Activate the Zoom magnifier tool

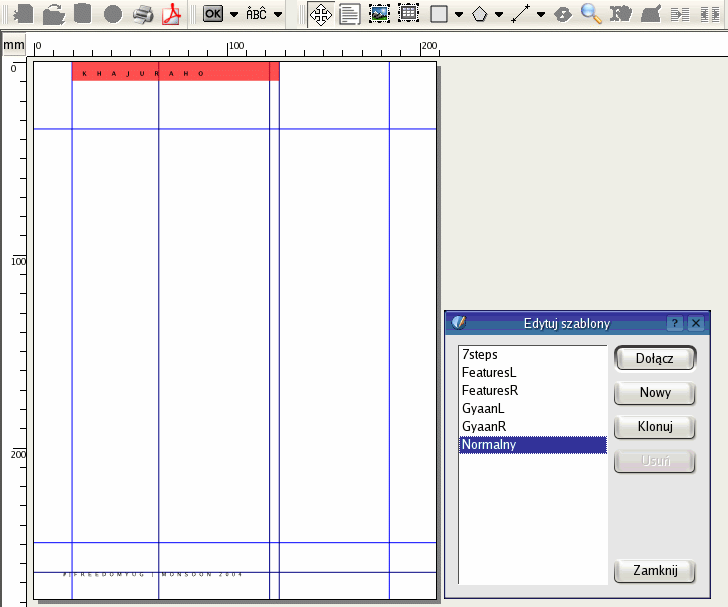pyautogui.click(x=591, y=14)
